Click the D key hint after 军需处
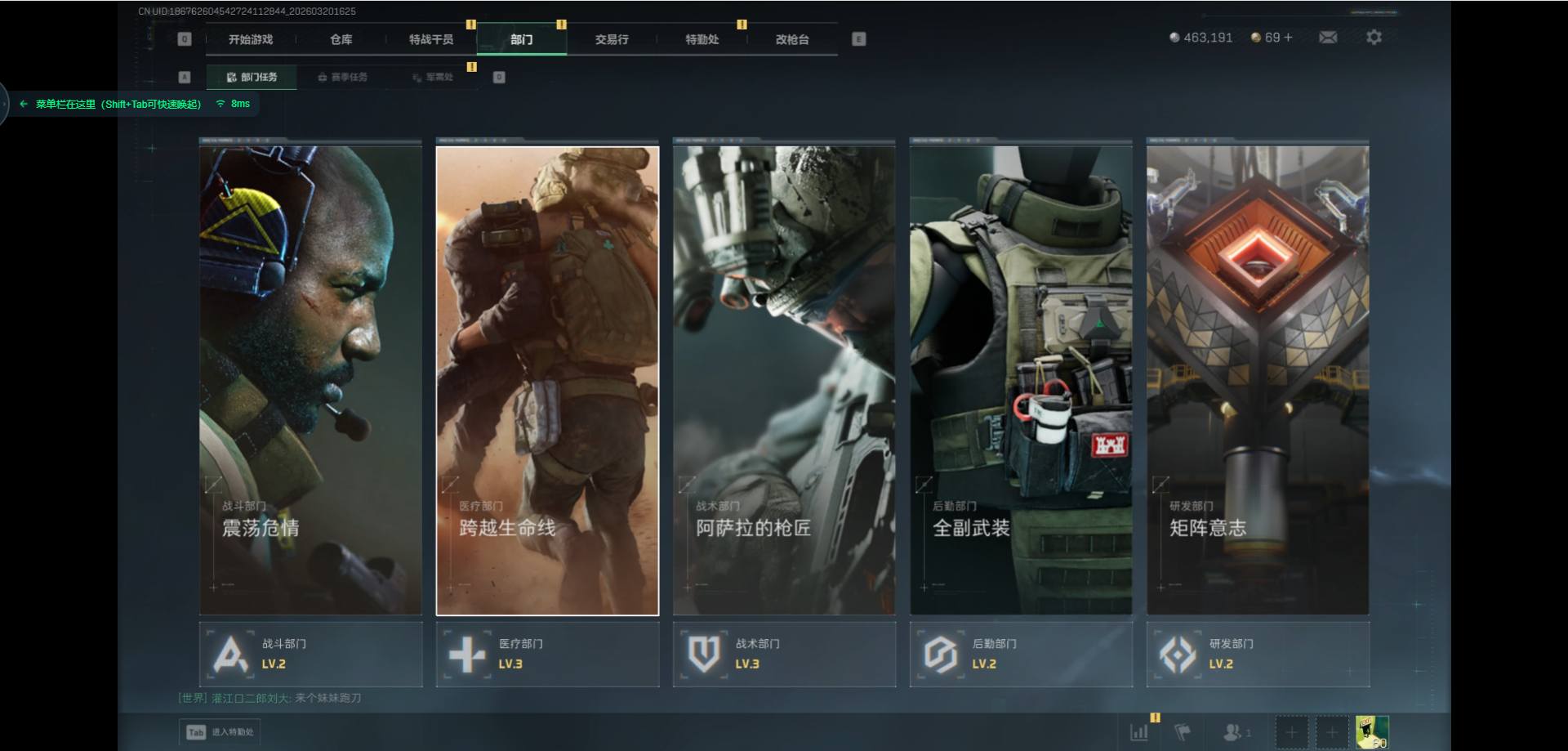The image size is (1568, 751). pos(499,77)
